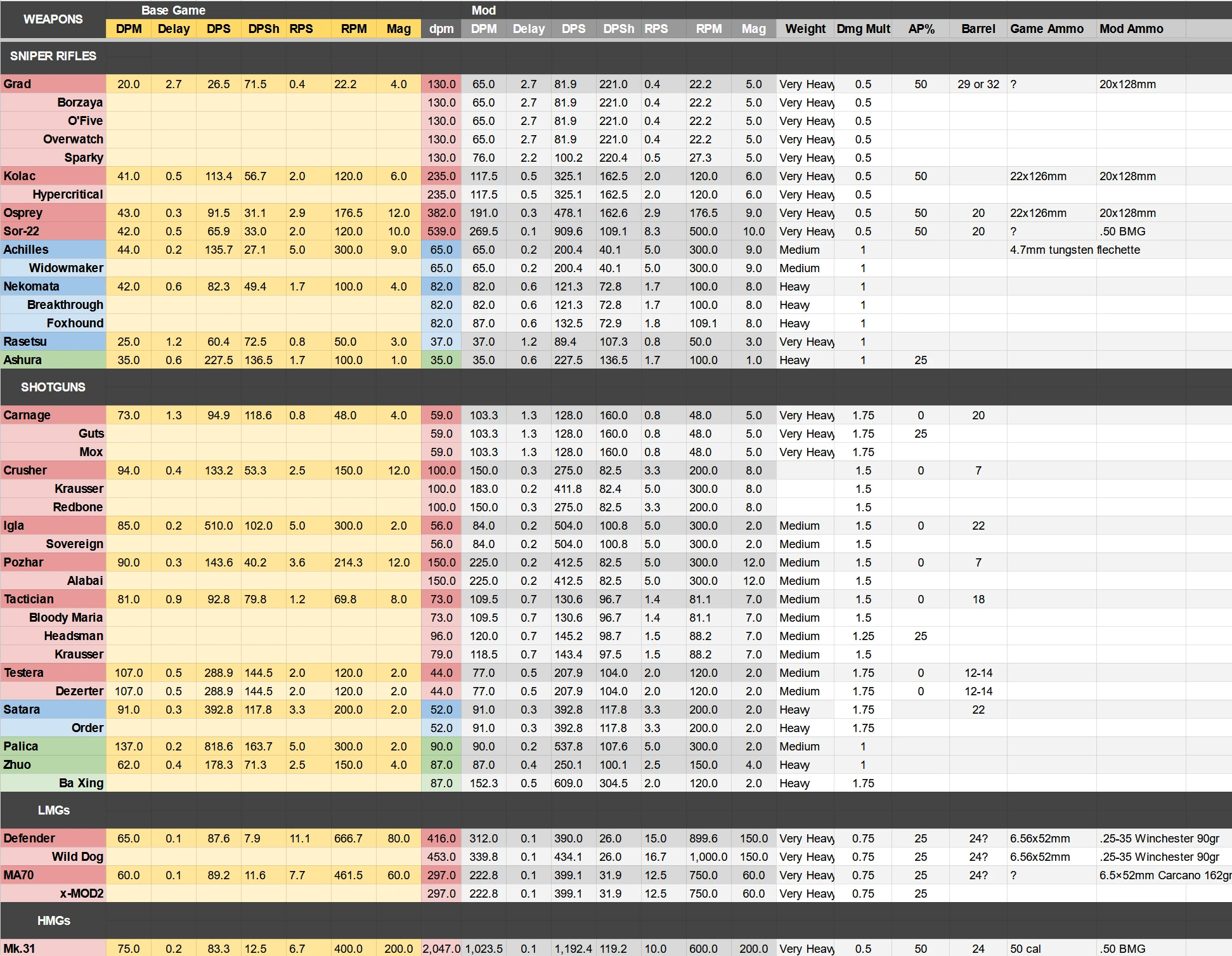Screen dimensions: 1232x956
Task: Select the Kolac row label
Action: 53,176
